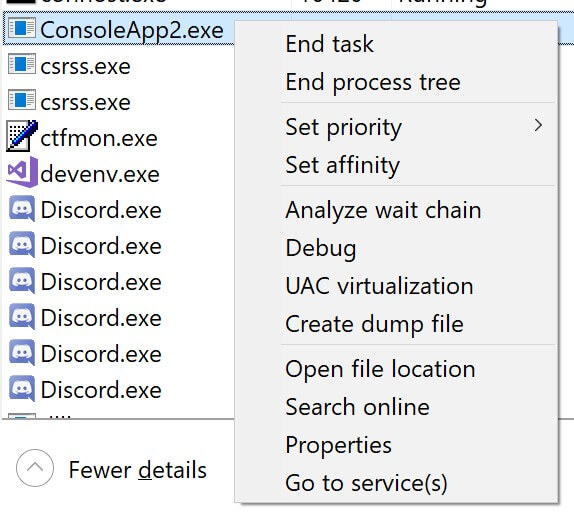Select devenv.exe process name

click(100, 174)
